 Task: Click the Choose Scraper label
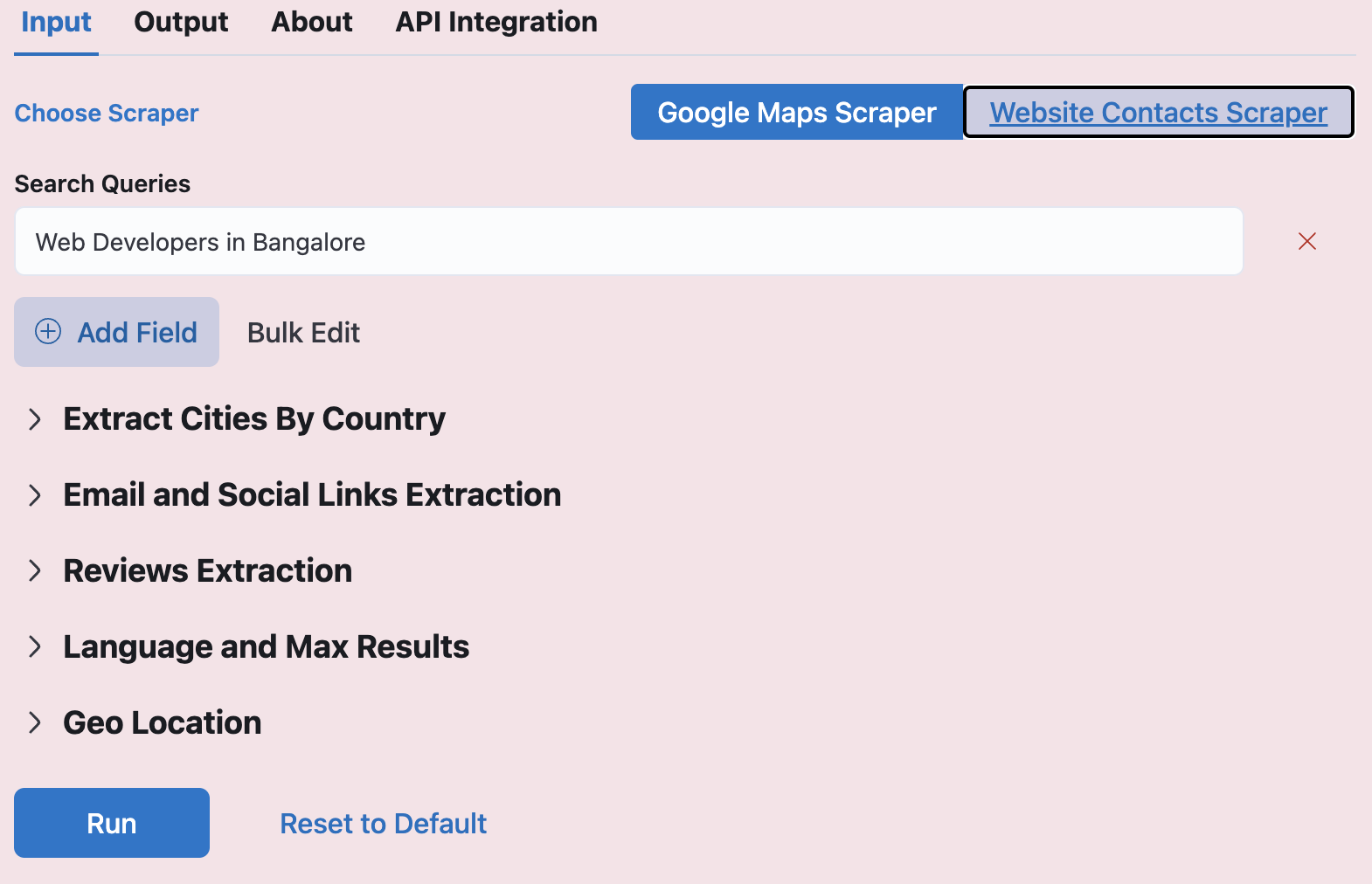(x=107, y=114)
